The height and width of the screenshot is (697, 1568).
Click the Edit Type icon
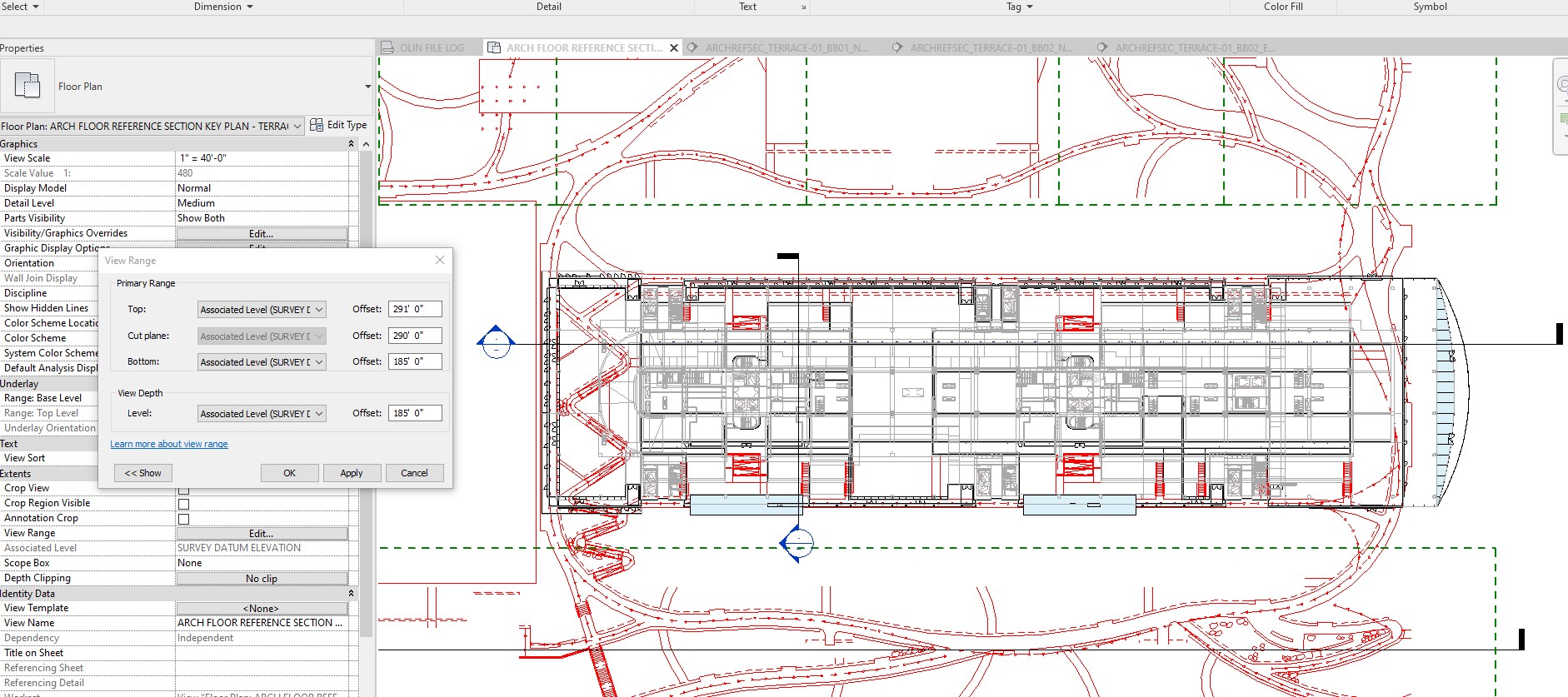point(317,125)
